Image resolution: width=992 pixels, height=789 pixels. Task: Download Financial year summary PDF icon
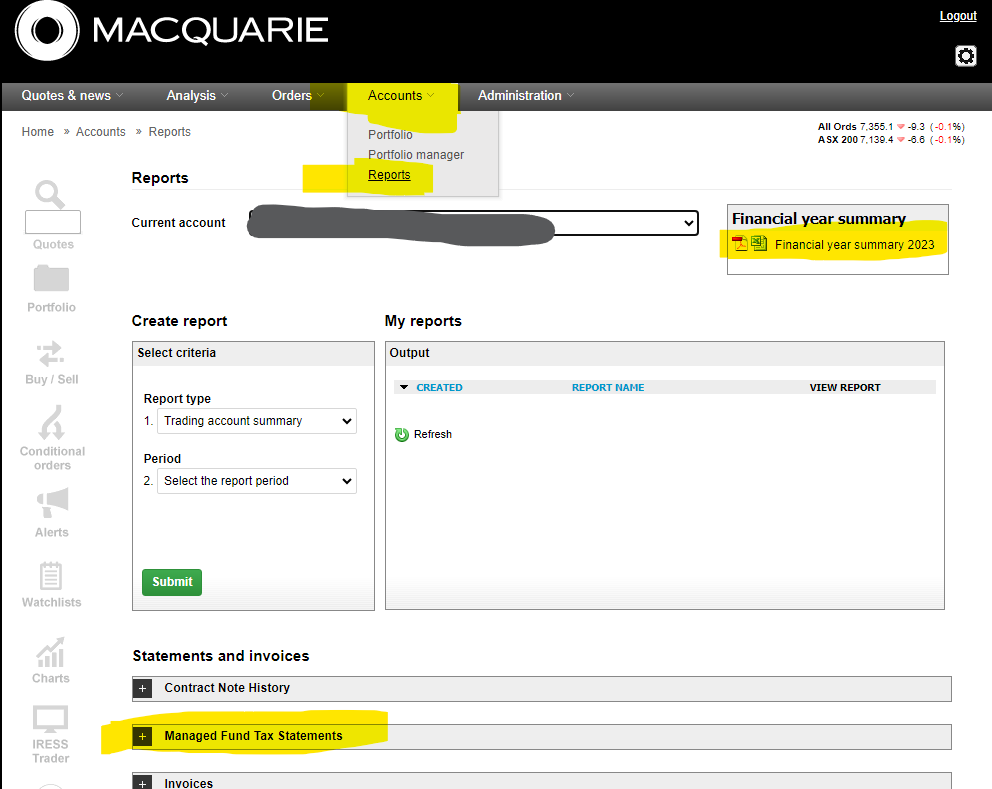point(740,244)
